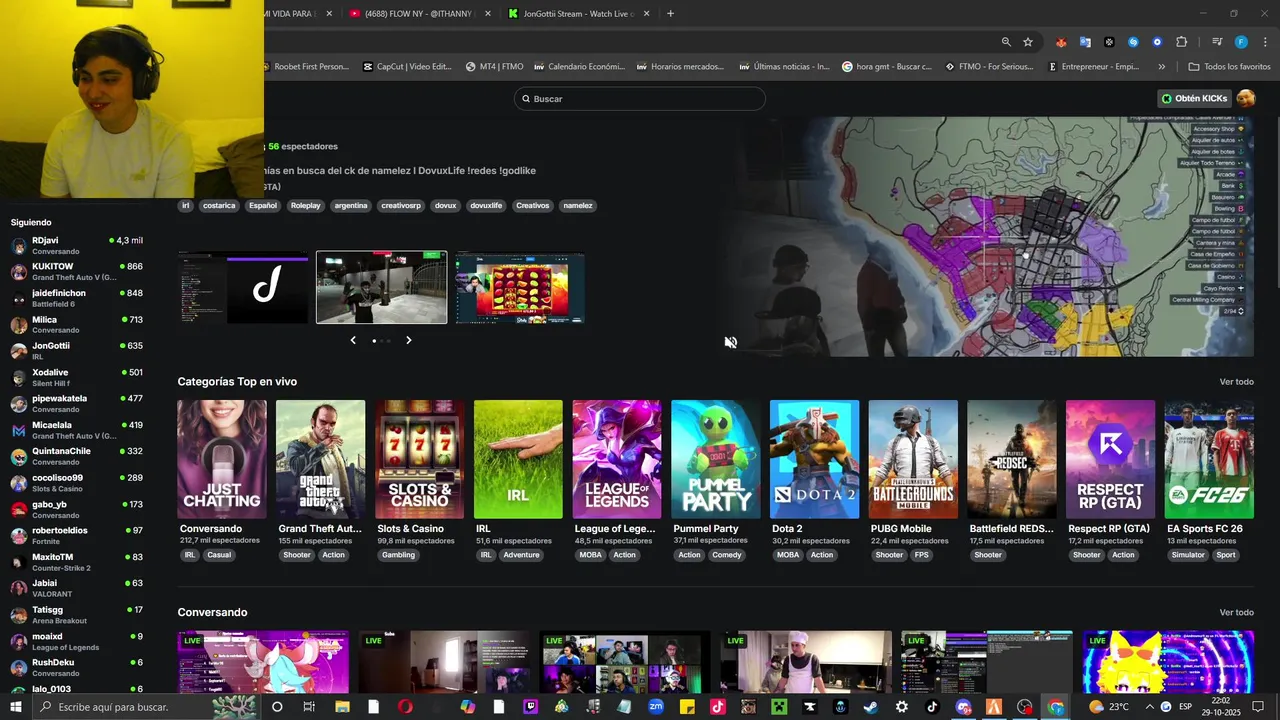Select the slots game stream thumbnail

click(520, 288)
